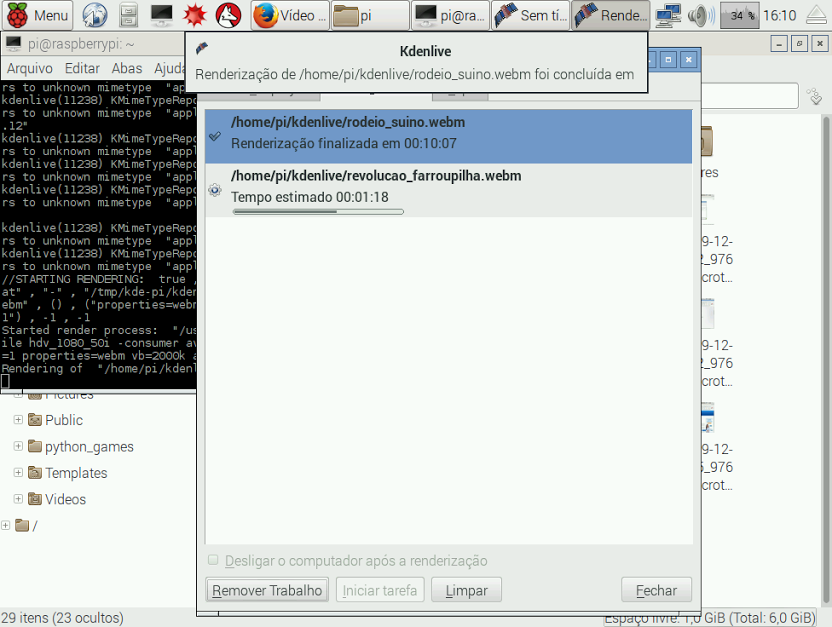Expand the root / tree node
Screen dimensions: 832x627
pos(5,525)
